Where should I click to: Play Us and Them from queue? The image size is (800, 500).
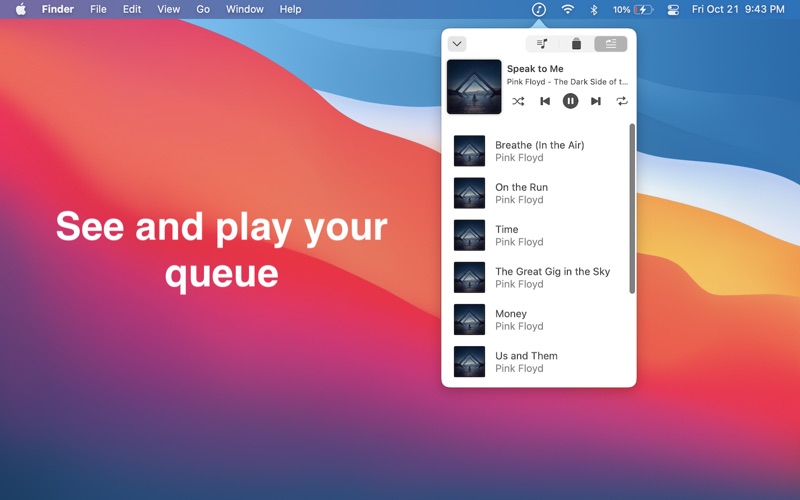coord(538,362)
